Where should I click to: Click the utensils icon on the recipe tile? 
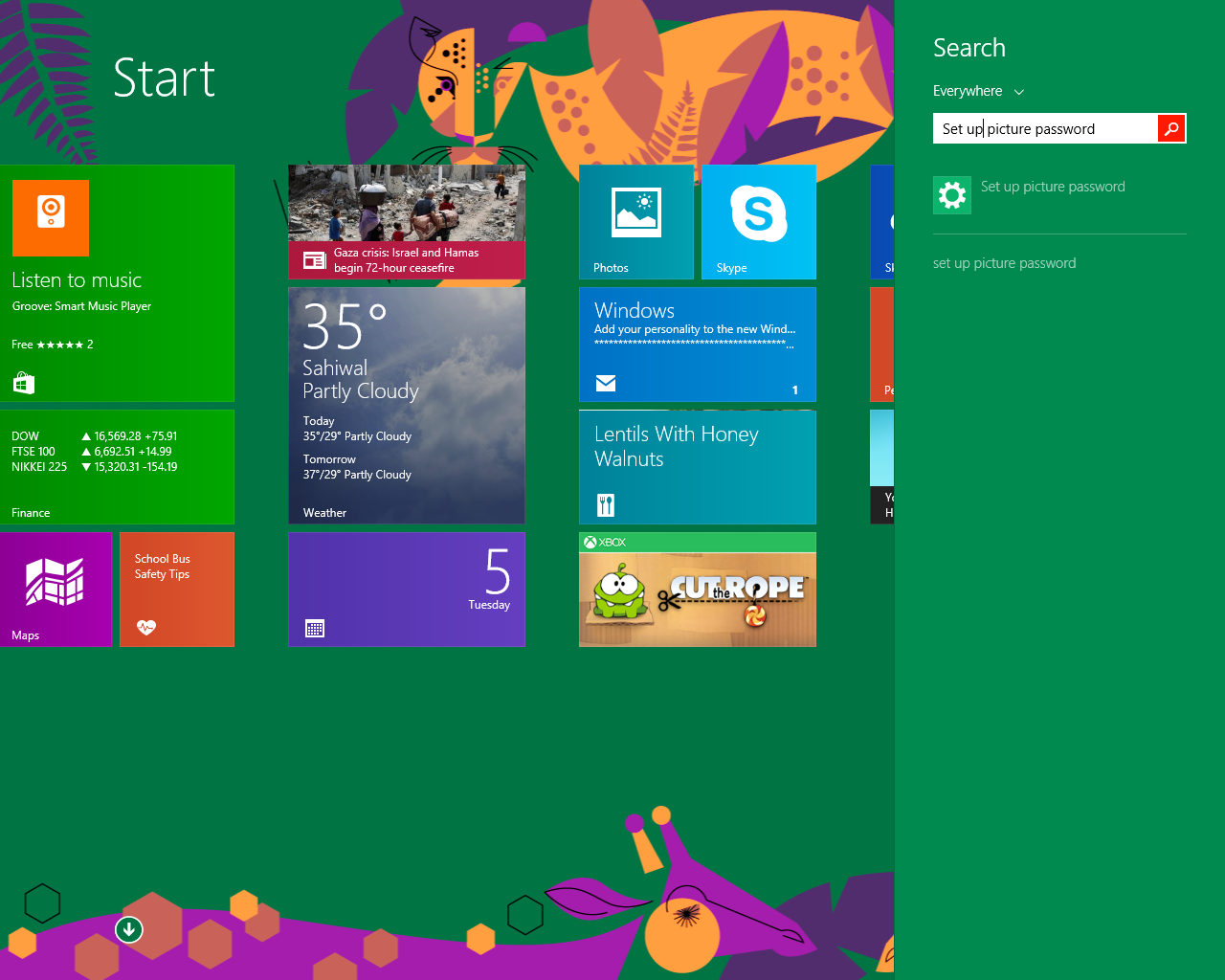(604, 504)
